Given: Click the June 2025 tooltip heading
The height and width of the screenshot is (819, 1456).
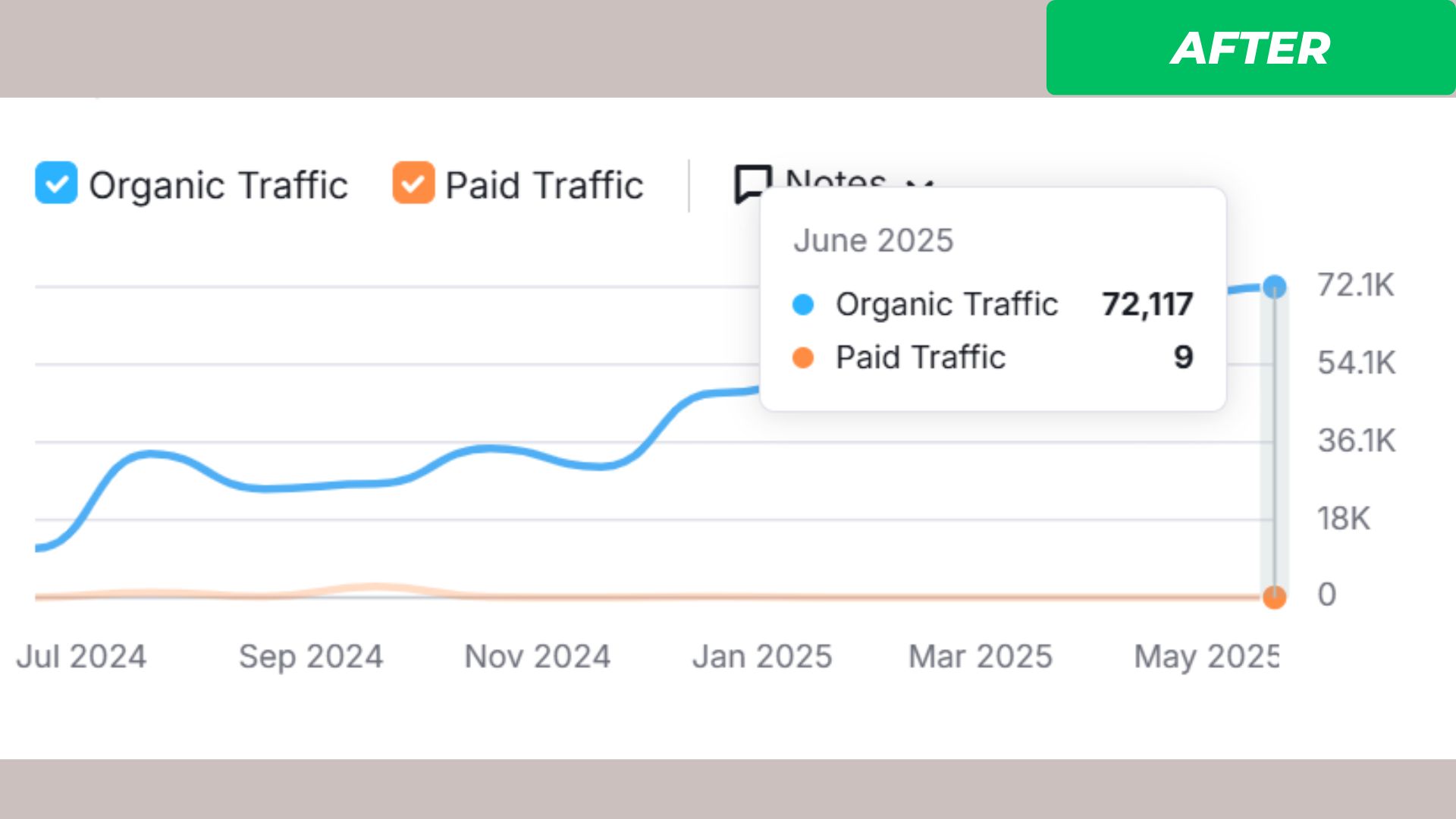Looking at the screenshot, I should tap(873, 240).
